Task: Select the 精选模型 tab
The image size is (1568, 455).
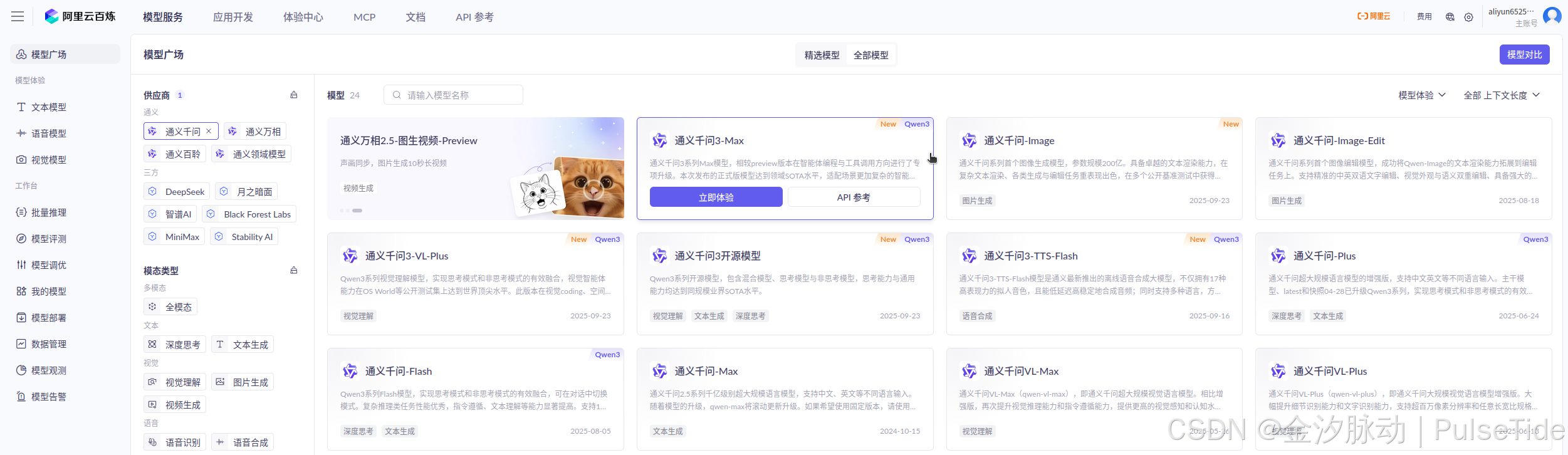Action: [822, 55]
